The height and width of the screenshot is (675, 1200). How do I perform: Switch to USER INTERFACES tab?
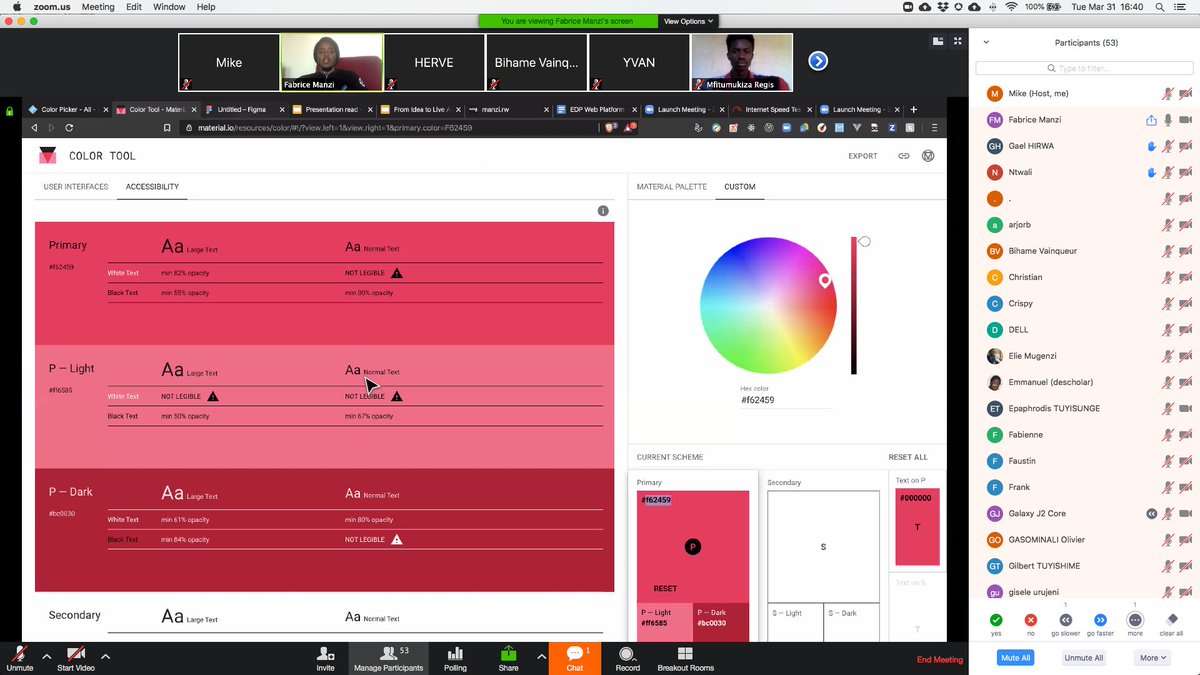(76, 187)
